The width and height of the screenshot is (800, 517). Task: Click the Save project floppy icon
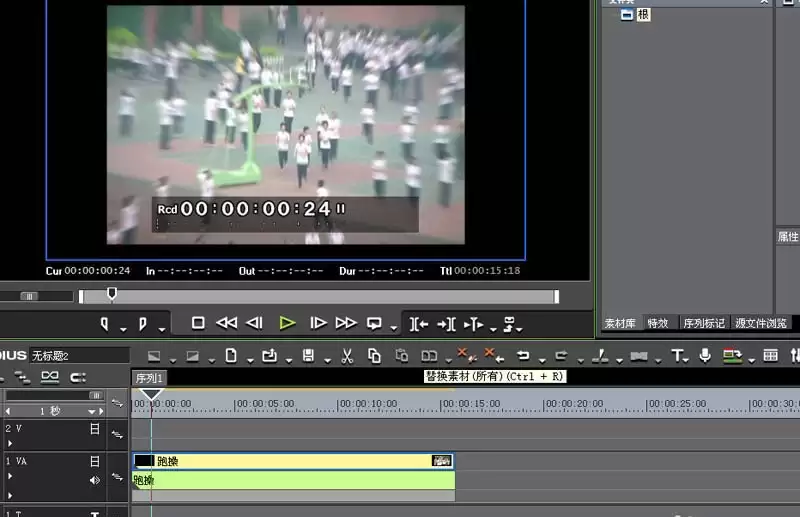click(x=308, y=356)
